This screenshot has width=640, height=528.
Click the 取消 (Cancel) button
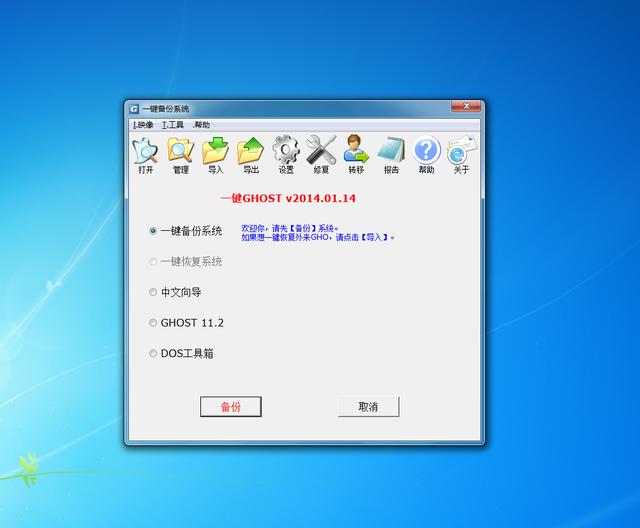(368, 407)
